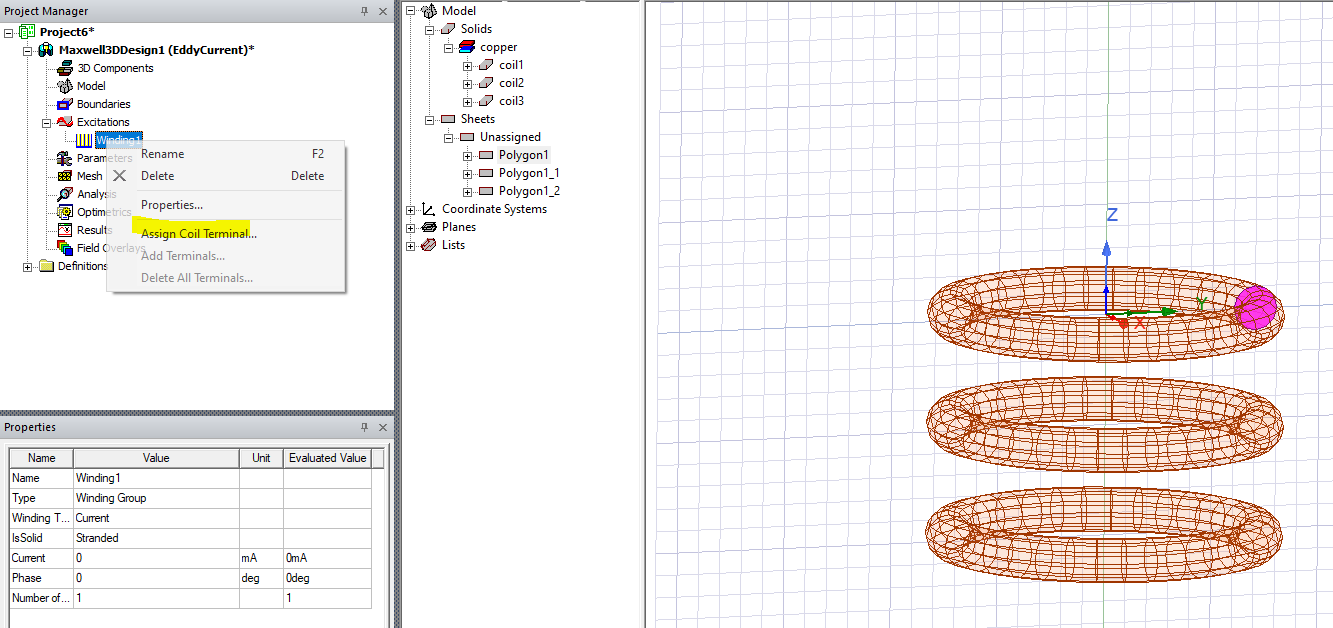This screenshot has height=628, width=1333.
Task: Choose Rename from context menu
Action: point(226,154)
